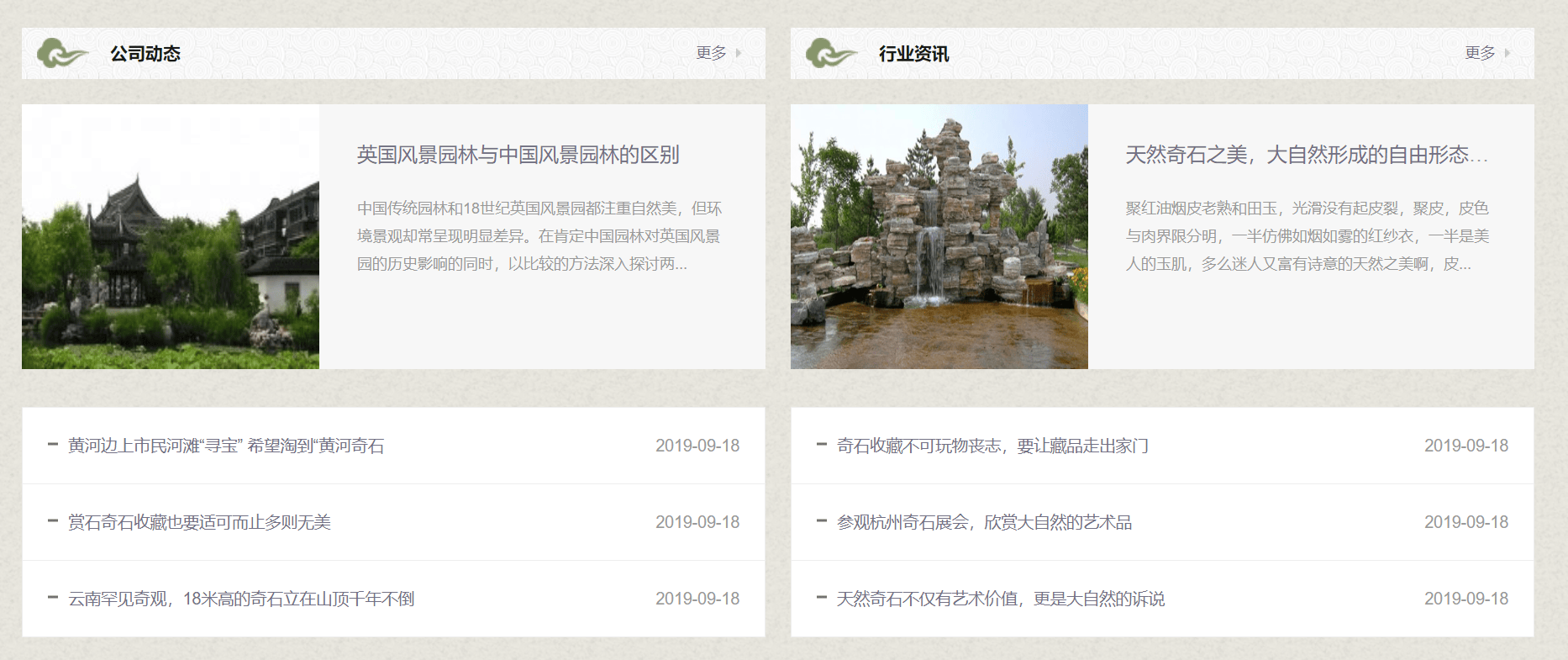Click date 2019-09-18 on 奇石收藏不可玩物丧志 row
The height and width of the screenshot is (660, 1568).
click(x=1466, y=446)
